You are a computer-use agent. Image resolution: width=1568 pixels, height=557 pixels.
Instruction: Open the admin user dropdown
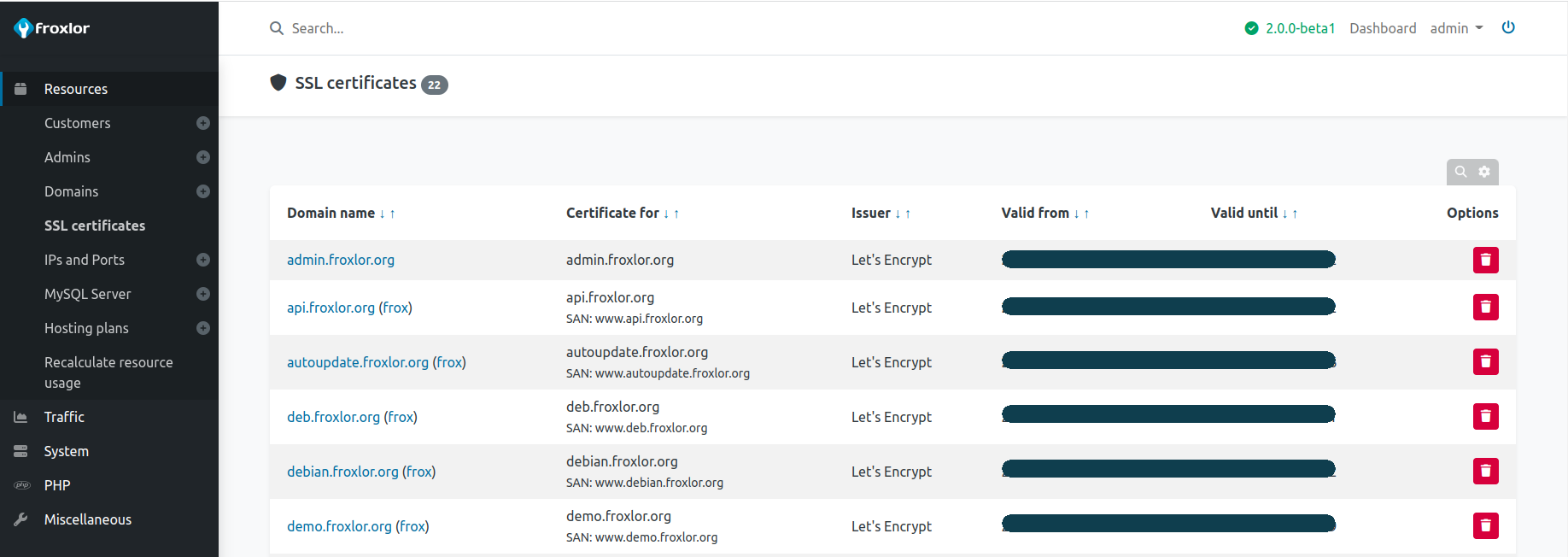pos(1456,28)
